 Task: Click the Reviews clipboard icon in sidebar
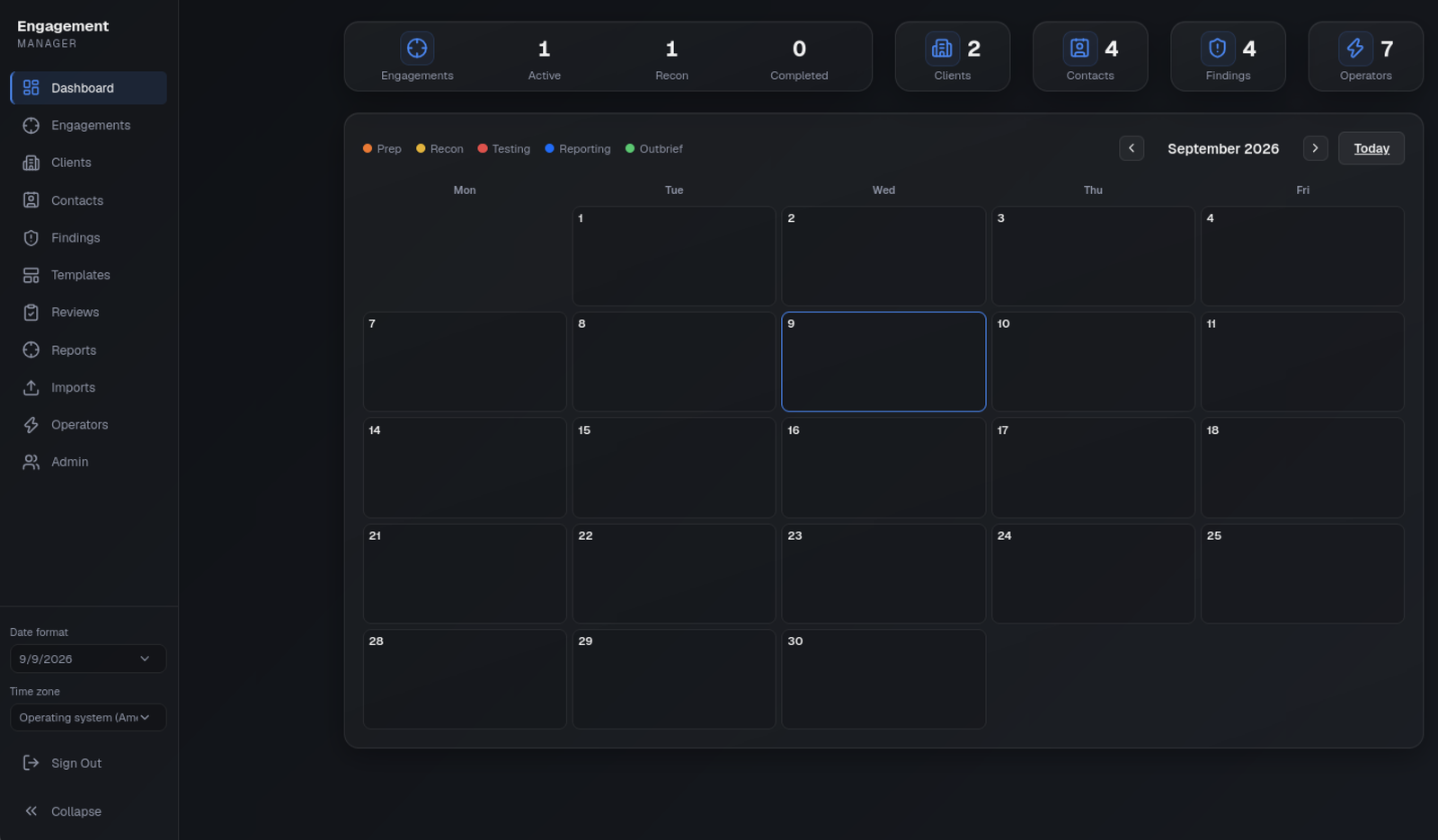(31, 313)
